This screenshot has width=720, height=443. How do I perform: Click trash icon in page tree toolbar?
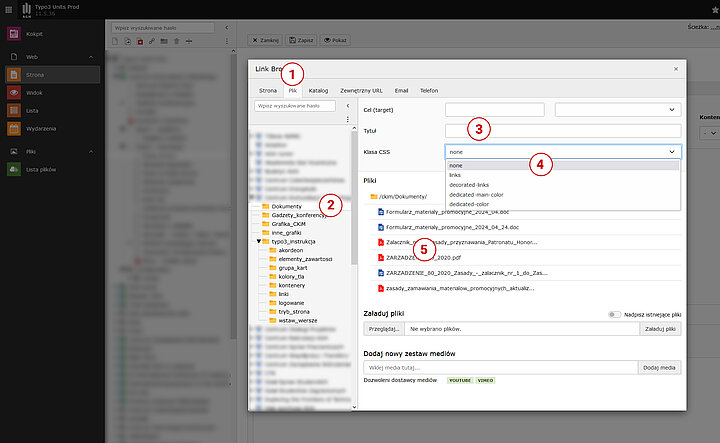click(x=176, y=41)
